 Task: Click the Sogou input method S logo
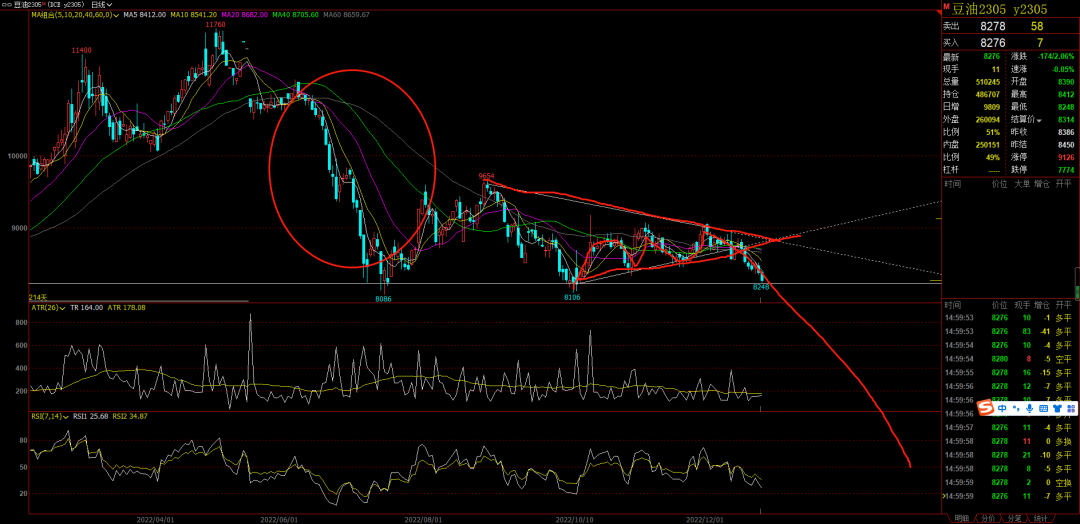987,408
